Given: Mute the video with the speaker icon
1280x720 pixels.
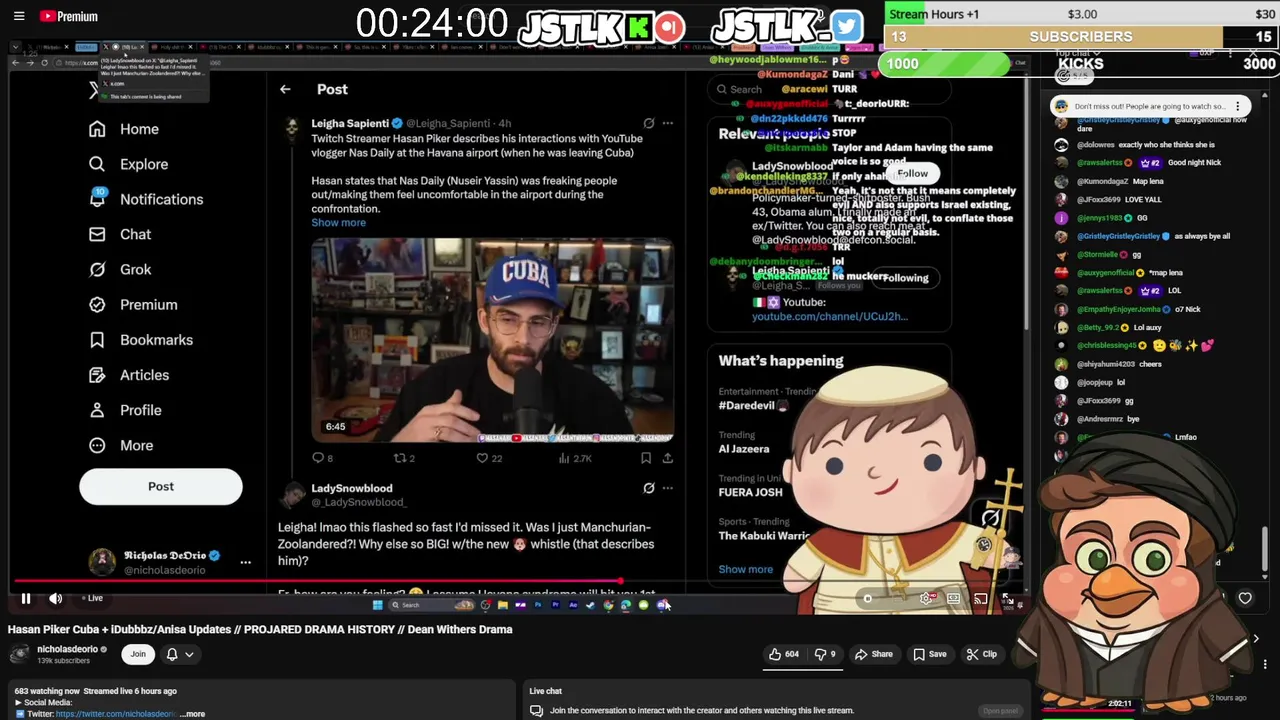Looking at the screenshot, I should 56,598.
